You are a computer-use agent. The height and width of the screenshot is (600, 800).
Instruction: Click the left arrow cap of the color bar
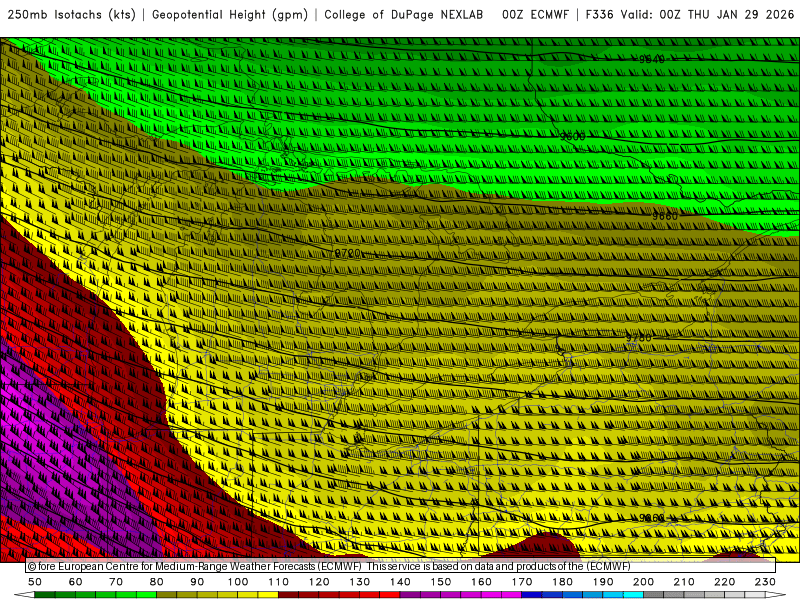point(24,595)
